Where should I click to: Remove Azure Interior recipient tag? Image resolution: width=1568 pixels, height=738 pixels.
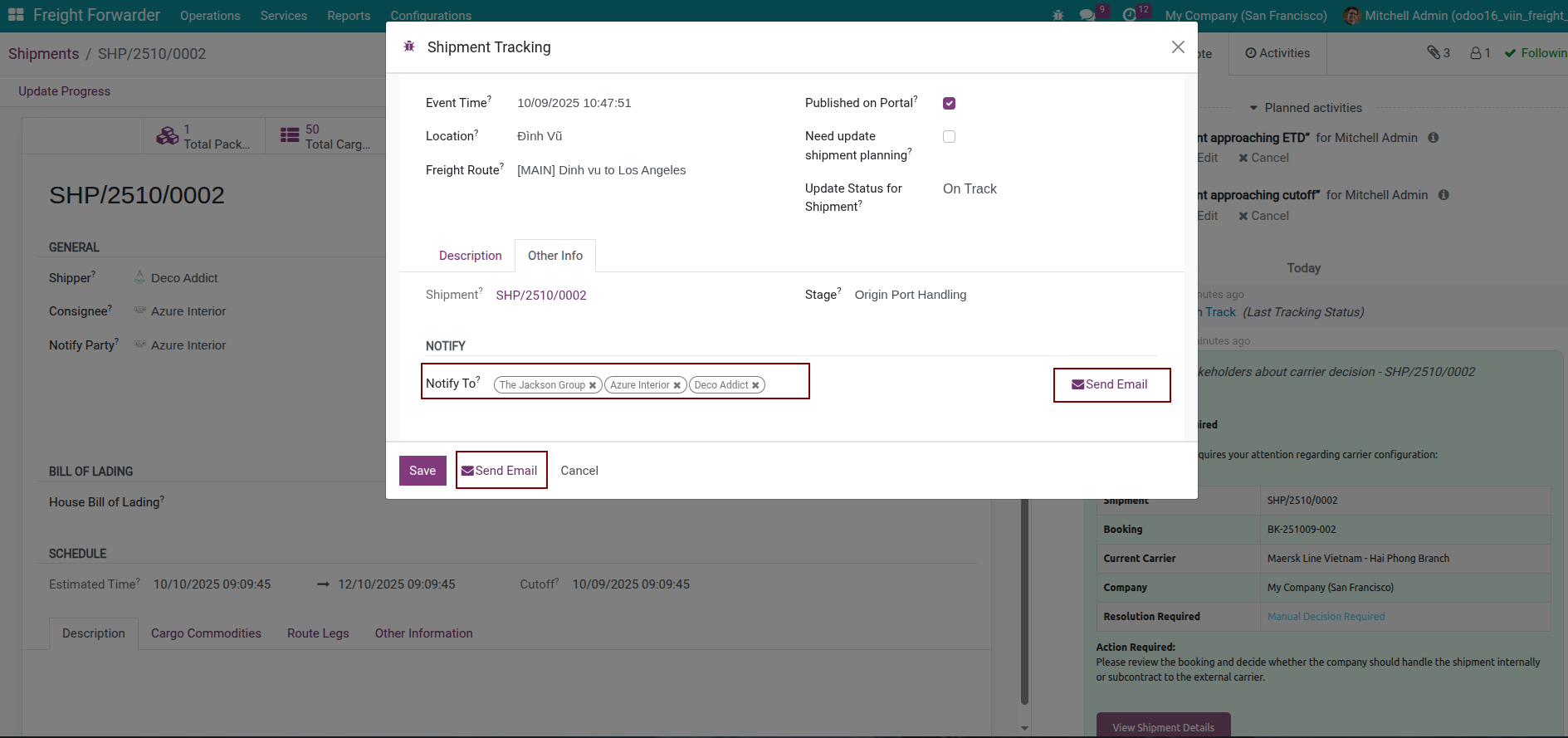coord(677,385)
